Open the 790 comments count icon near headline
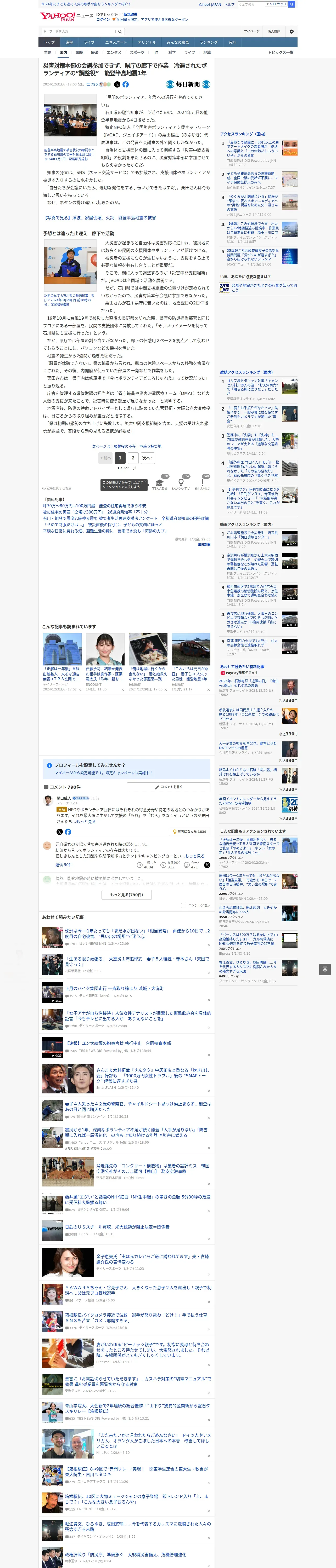This screenshot has width=336, height=1568. [92, 85]
